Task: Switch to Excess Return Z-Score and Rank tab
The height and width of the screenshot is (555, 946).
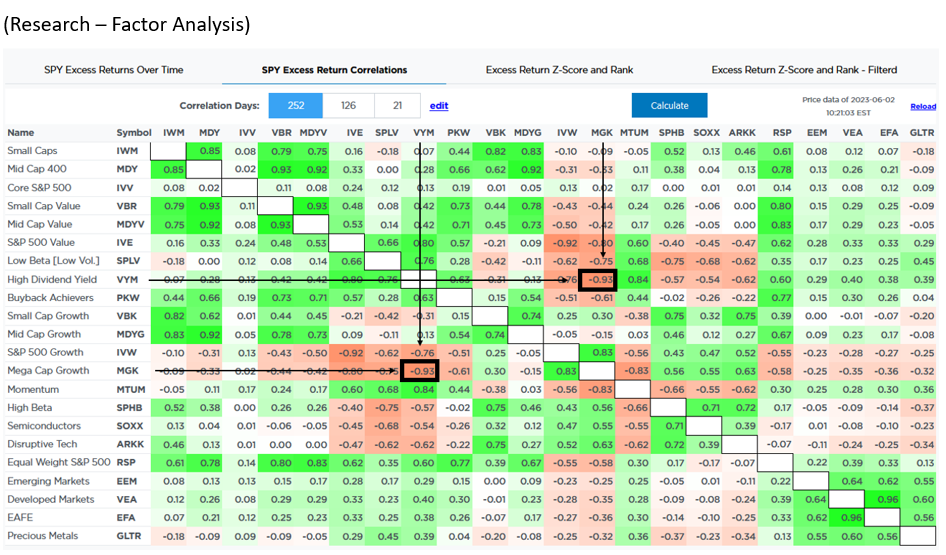Action: pos(559,70)
